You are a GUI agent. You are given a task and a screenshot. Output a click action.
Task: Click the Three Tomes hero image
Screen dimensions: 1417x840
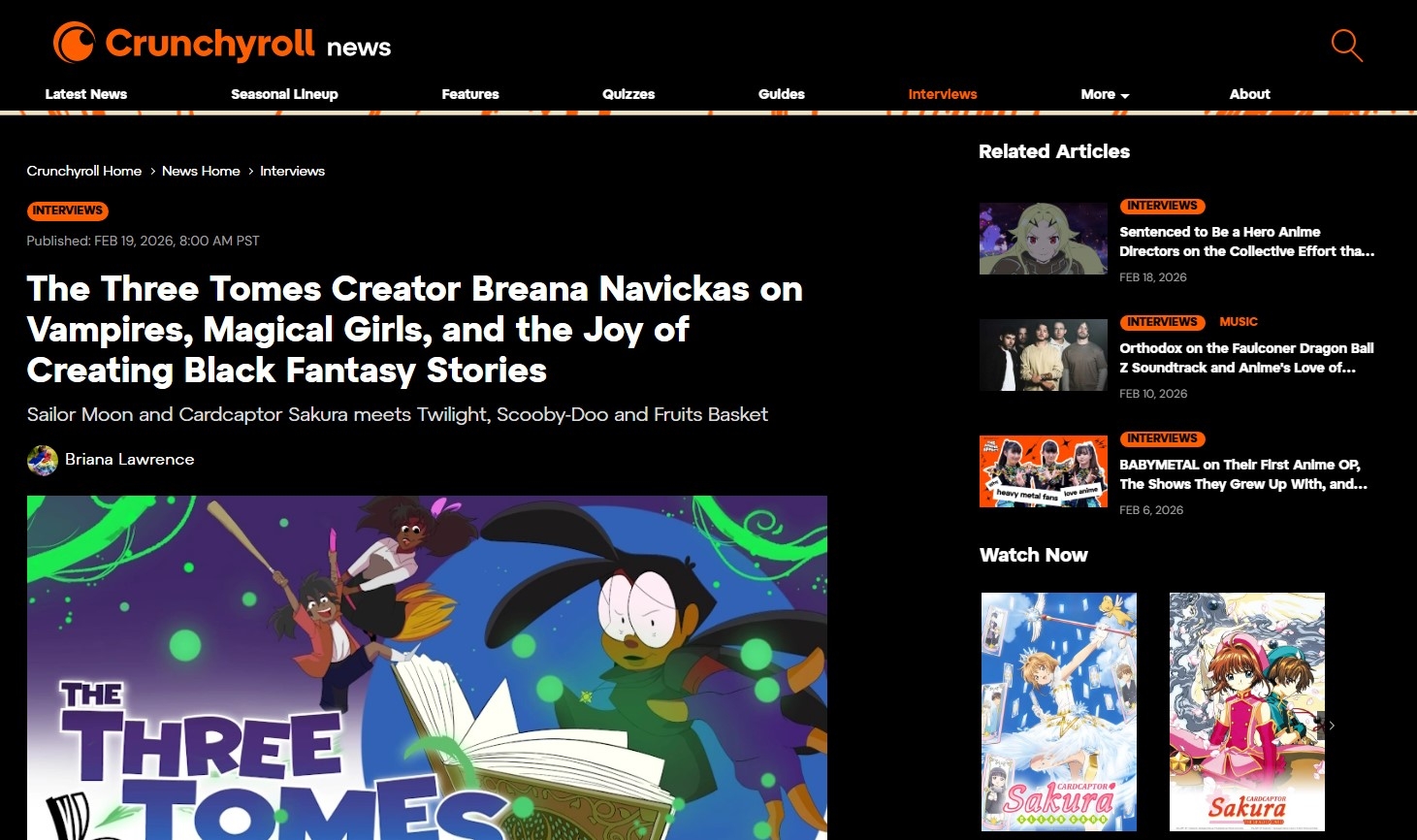[x=427, y=667]
